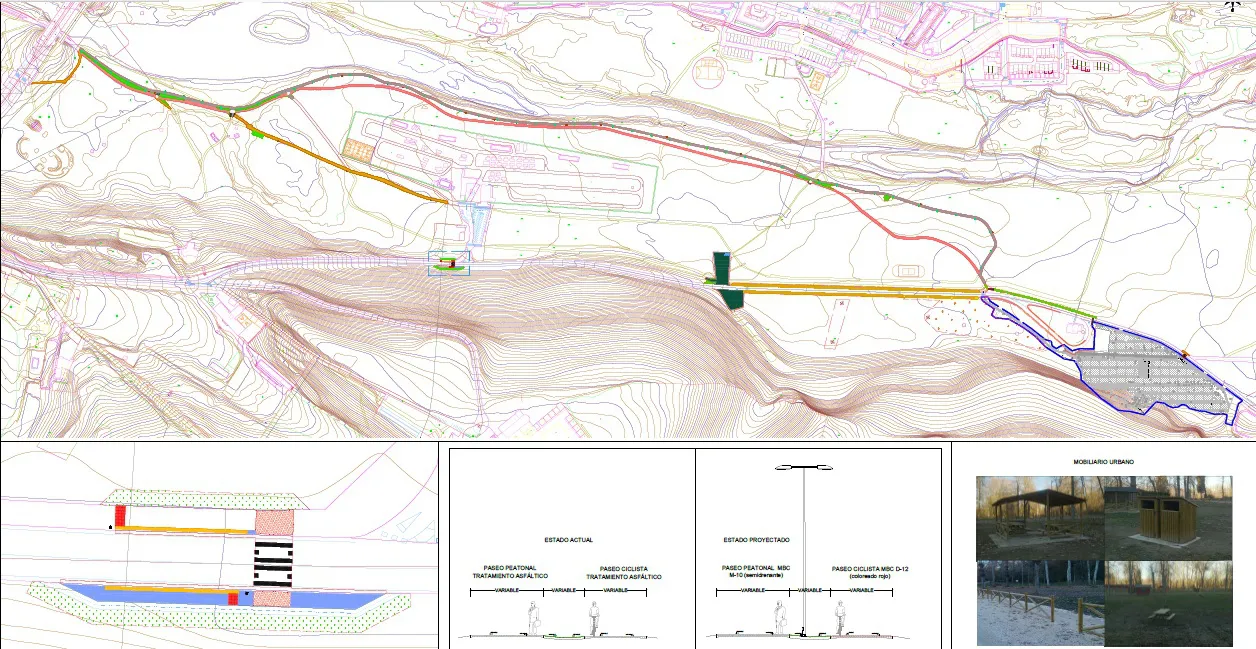Select 'PASEO CICLISTA MBC D-12 (coloreado rojo)' label

870,572
